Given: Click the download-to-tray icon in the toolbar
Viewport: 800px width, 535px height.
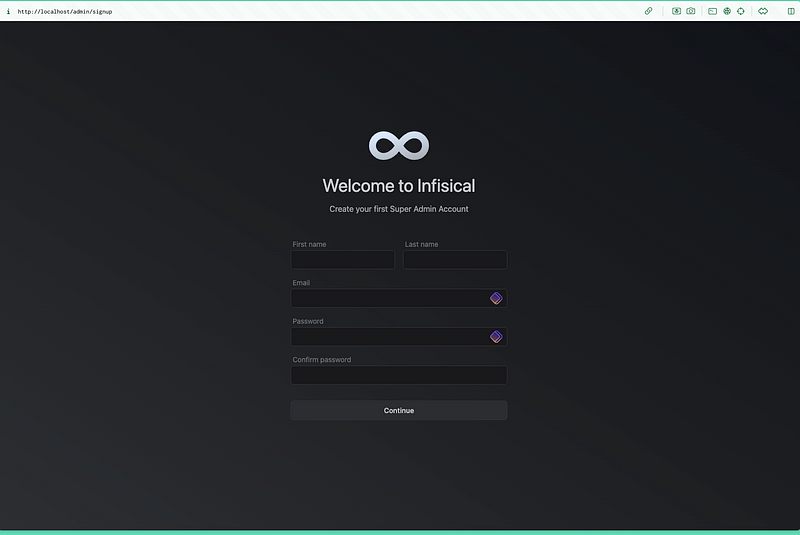Looking at the screenshot, I should click(676, 11).
